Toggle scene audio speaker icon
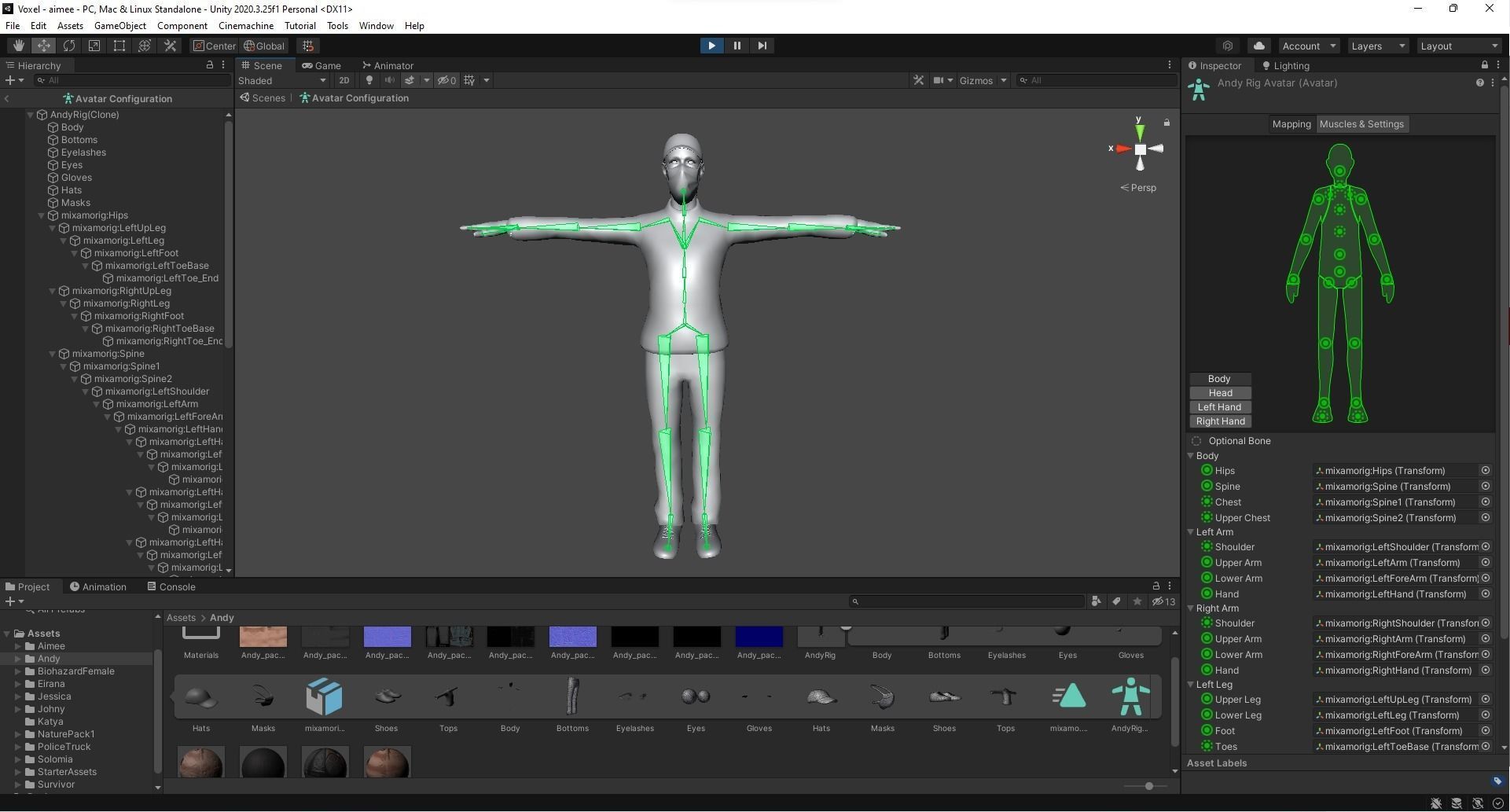Viewport: 1510px width, 812px height. (x=389, y=80)
